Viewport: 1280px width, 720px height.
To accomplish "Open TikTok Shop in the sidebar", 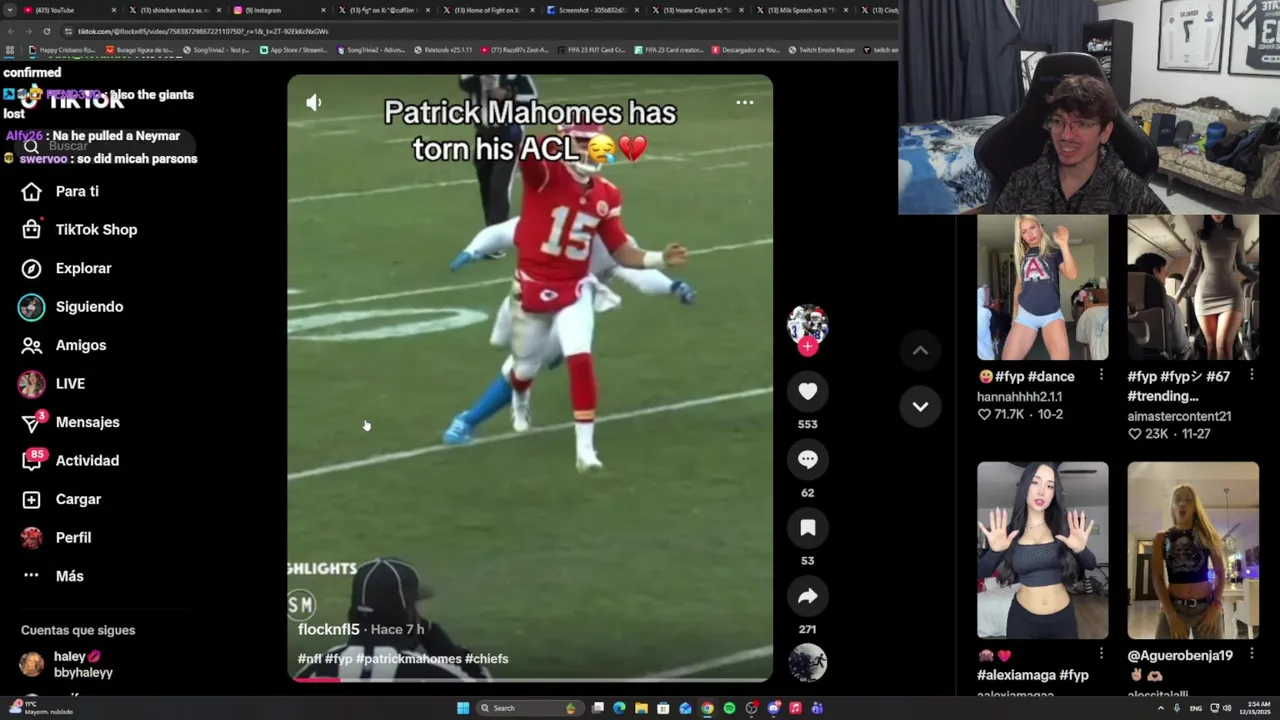I will (x=80, y=230).
